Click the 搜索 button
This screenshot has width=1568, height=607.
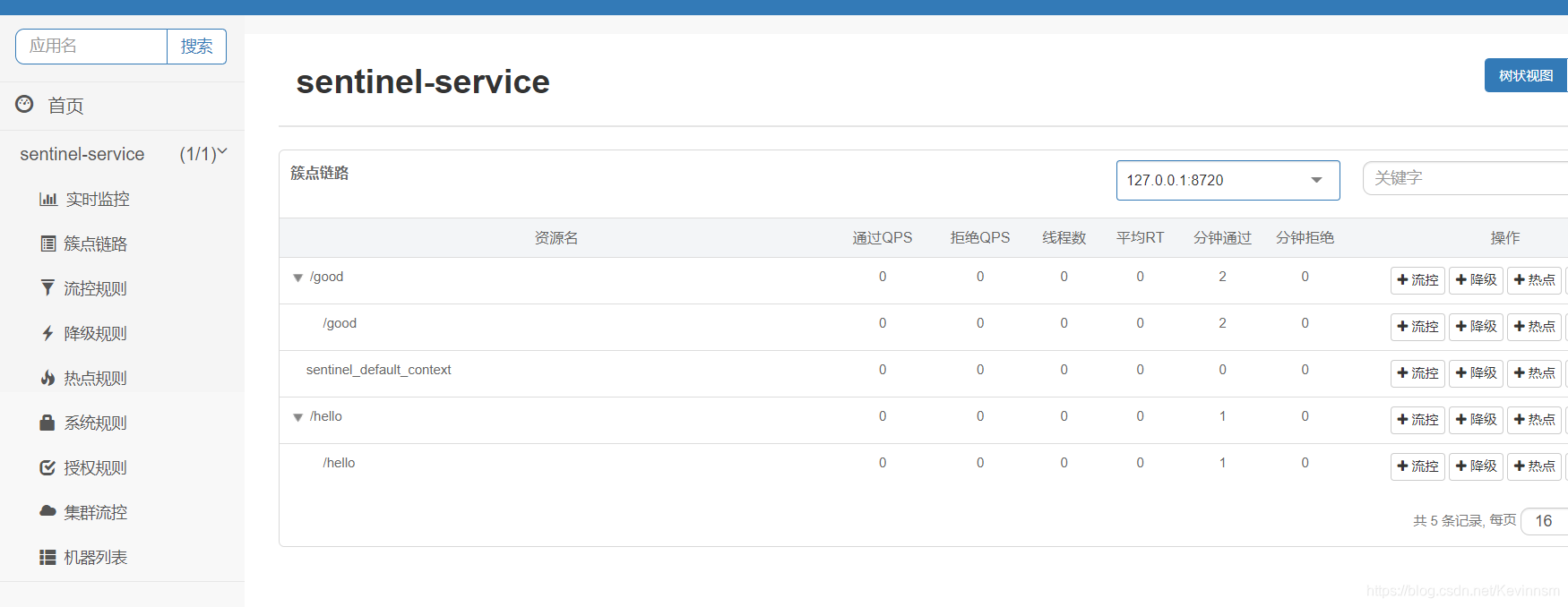pos(196,47)
